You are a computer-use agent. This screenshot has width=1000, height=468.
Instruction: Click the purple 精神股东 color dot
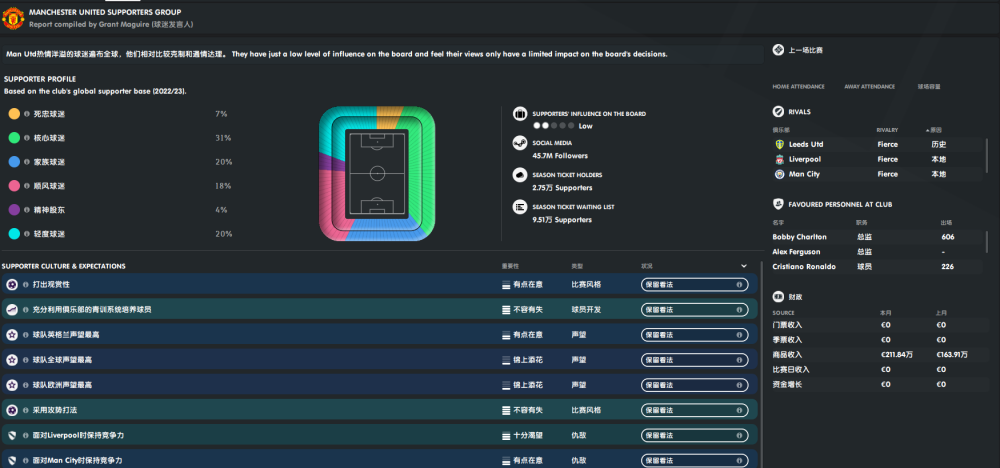tap(14, 210)
